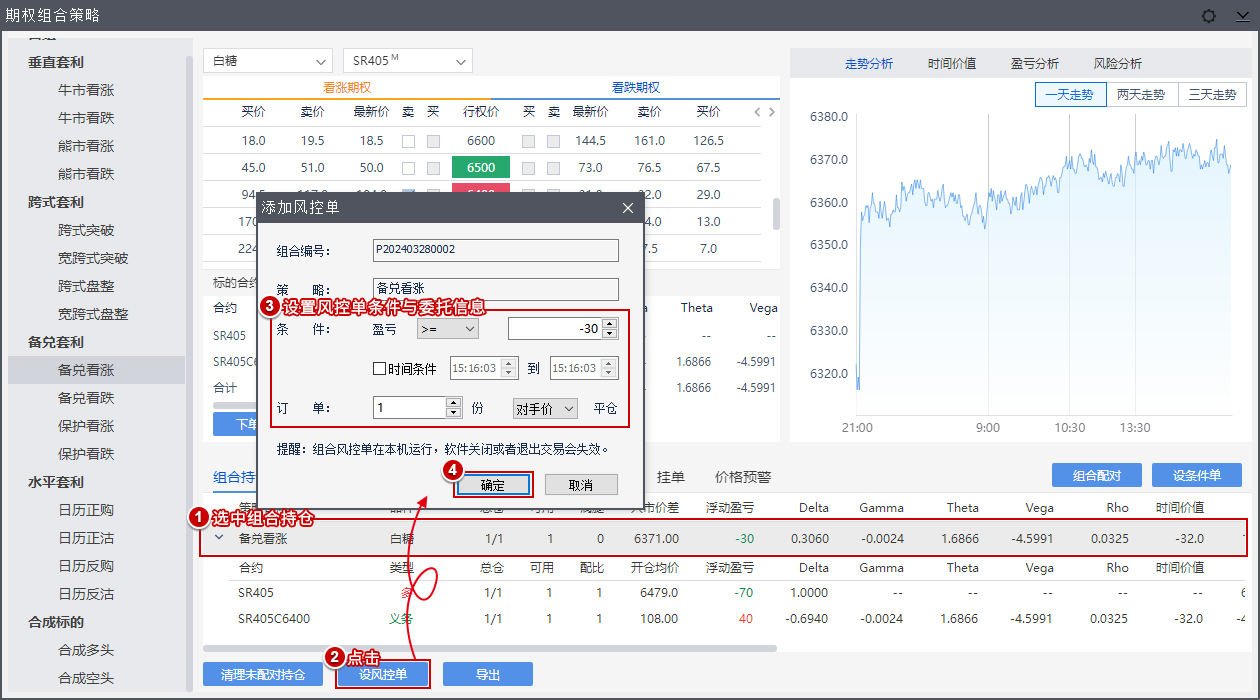Image resolution: width=1260 pixels, height=700 pixels.
Task: Select 牛市看涨 strategy in sidebar
Action: (86, 90)
